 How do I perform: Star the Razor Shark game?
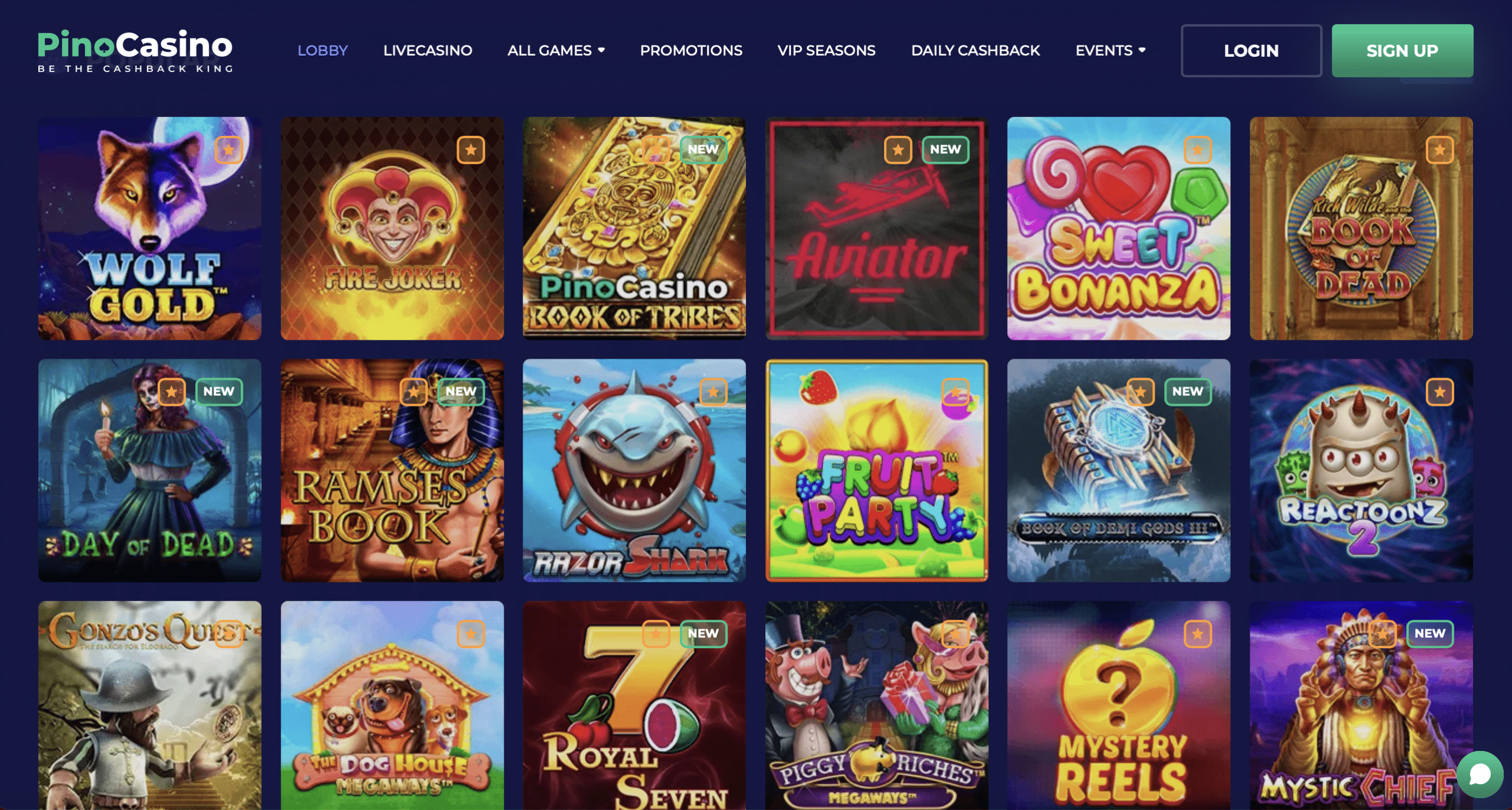(713, 392)
